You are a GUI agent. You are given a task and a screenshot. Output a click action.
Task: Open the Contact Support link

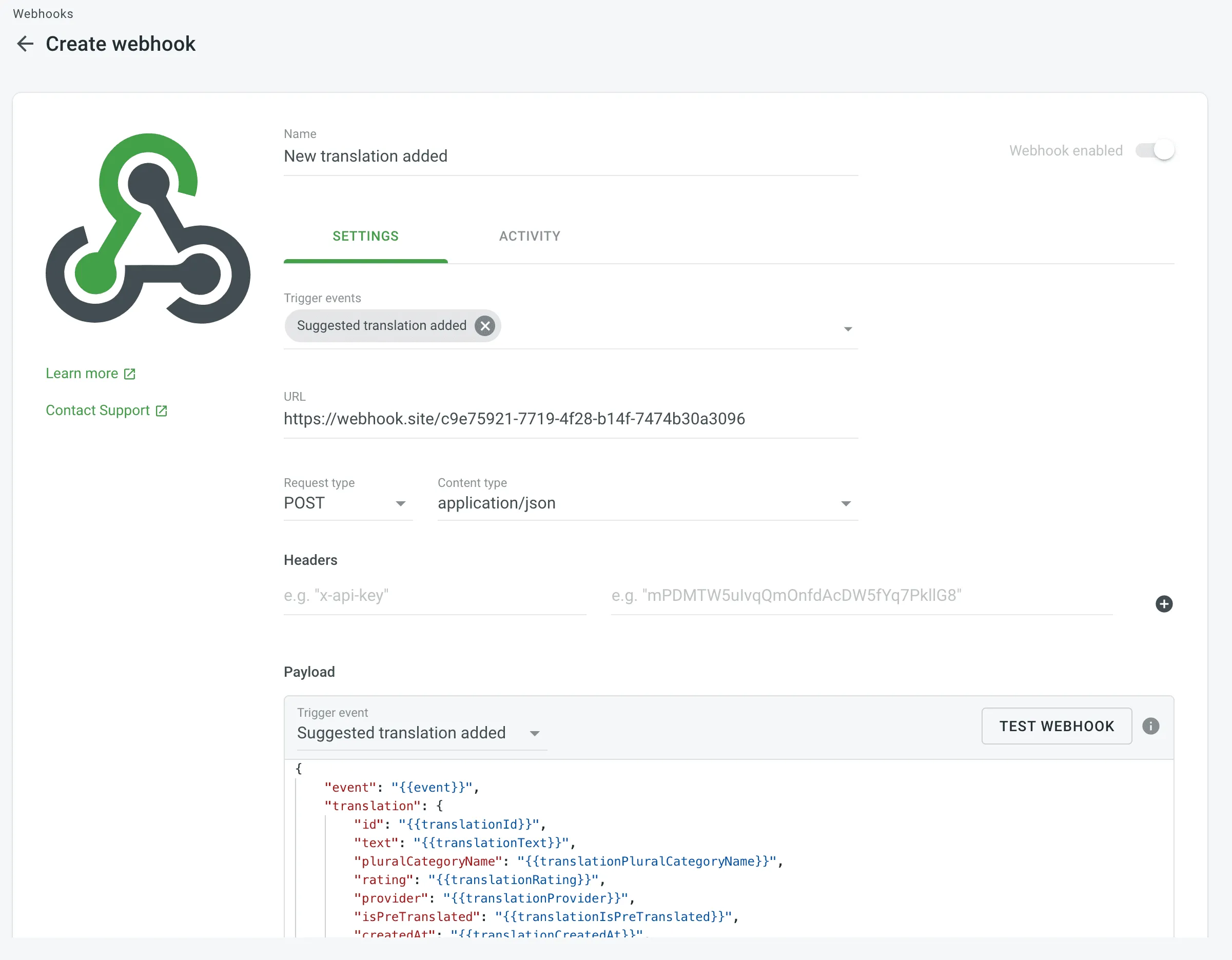97,410
